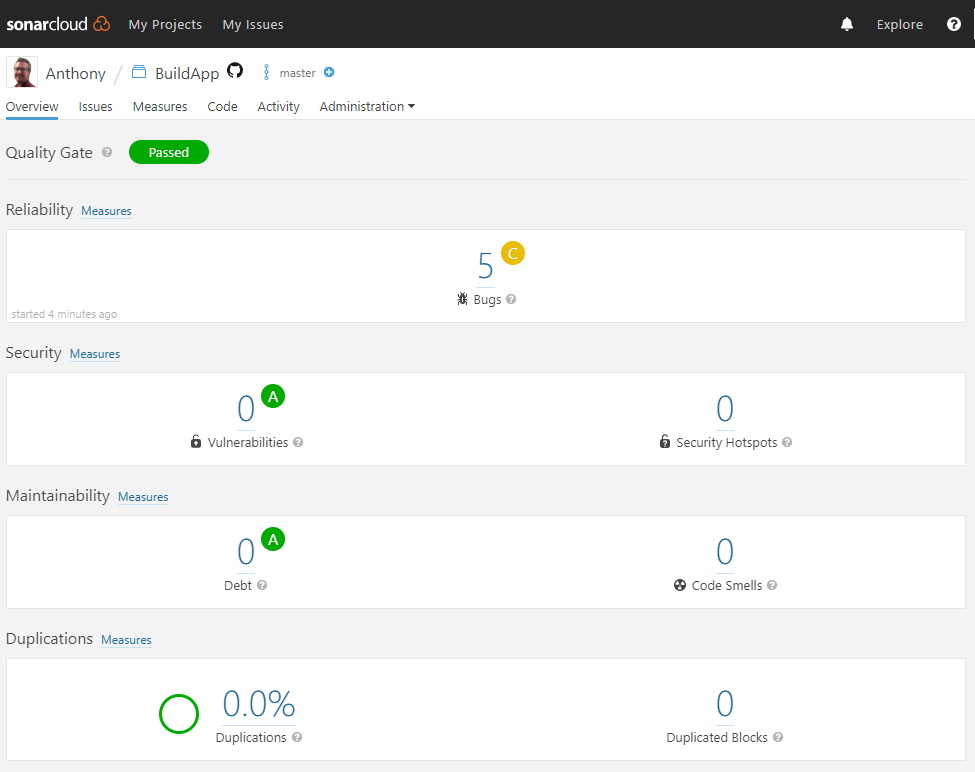975x772 pixels.
Task: Open help icon next to Code Smells
Action: (x=772, y=585)
